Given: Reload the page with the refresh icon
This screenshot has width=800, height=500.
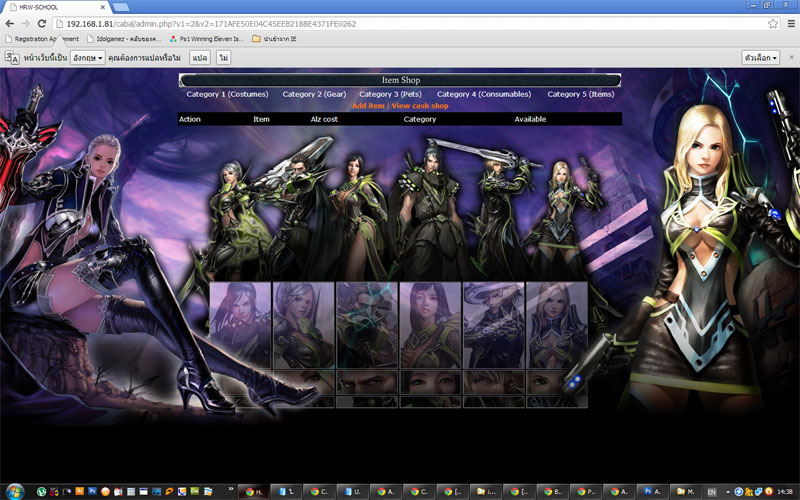Looking at the screenshot, I should pos(42,23).
